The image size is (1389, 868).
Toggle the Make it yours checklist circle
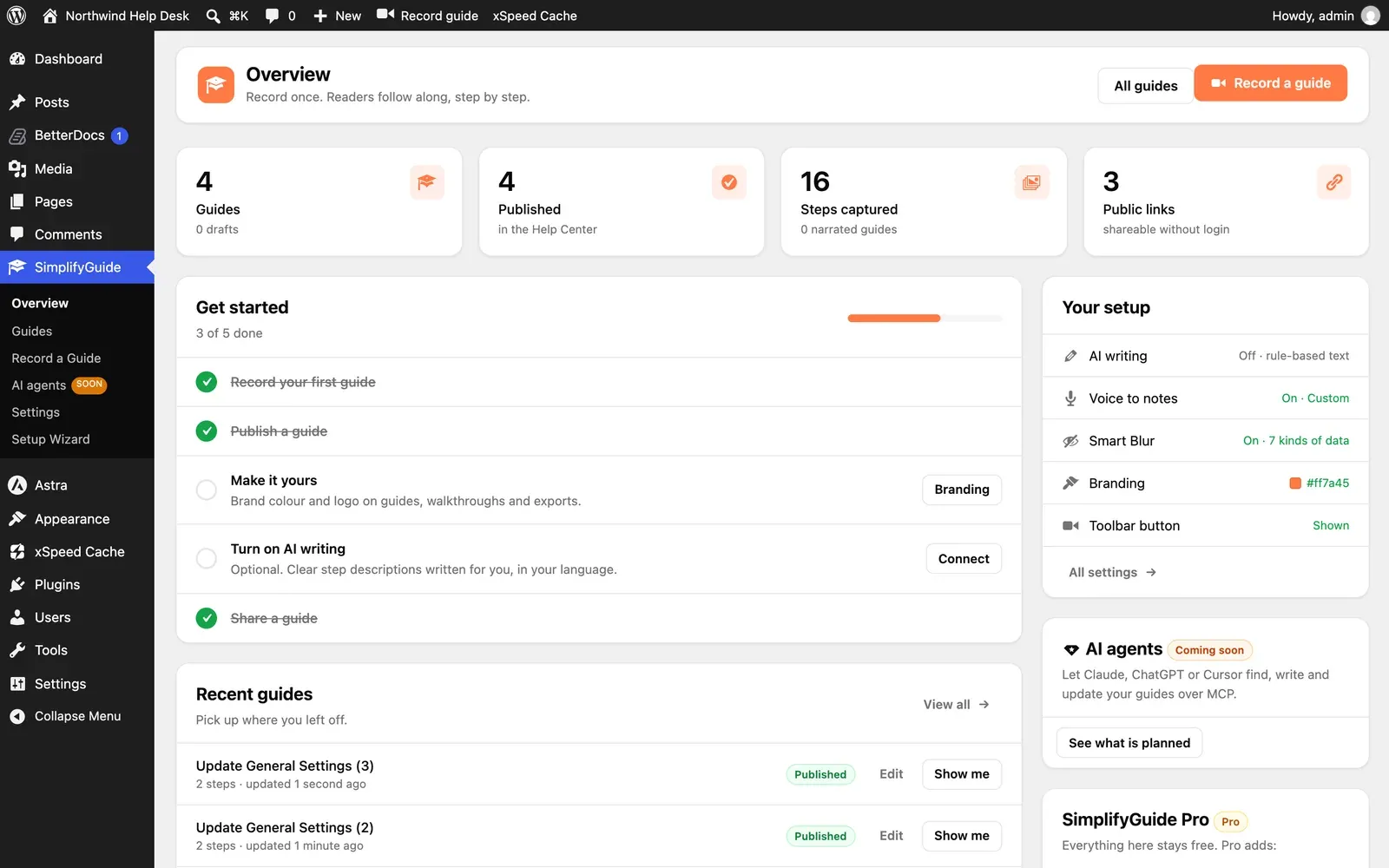pos(207,490)
